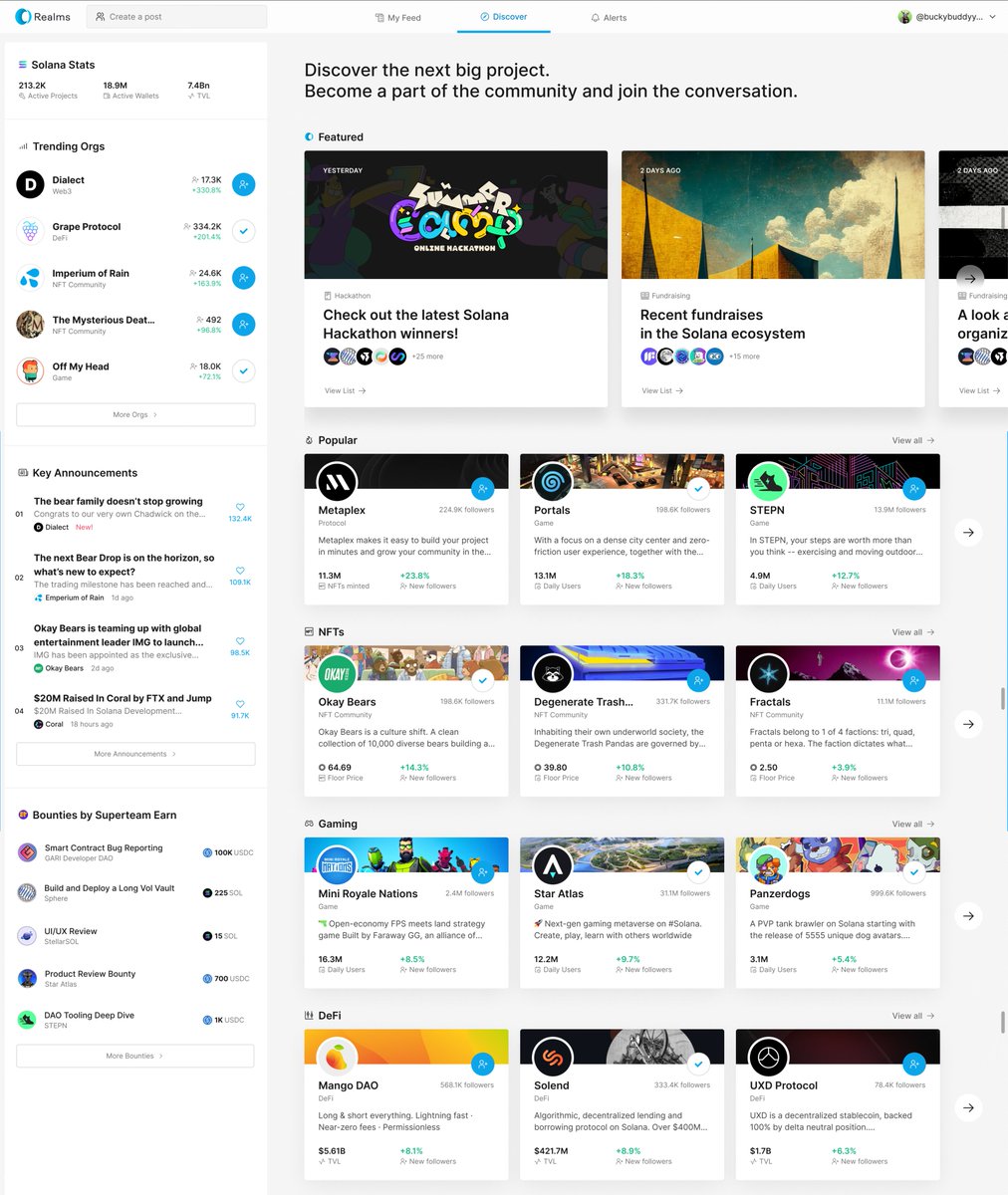Select the Discover tab
The height and width of the screenshot is (1195, 1008).
(503, 17)
